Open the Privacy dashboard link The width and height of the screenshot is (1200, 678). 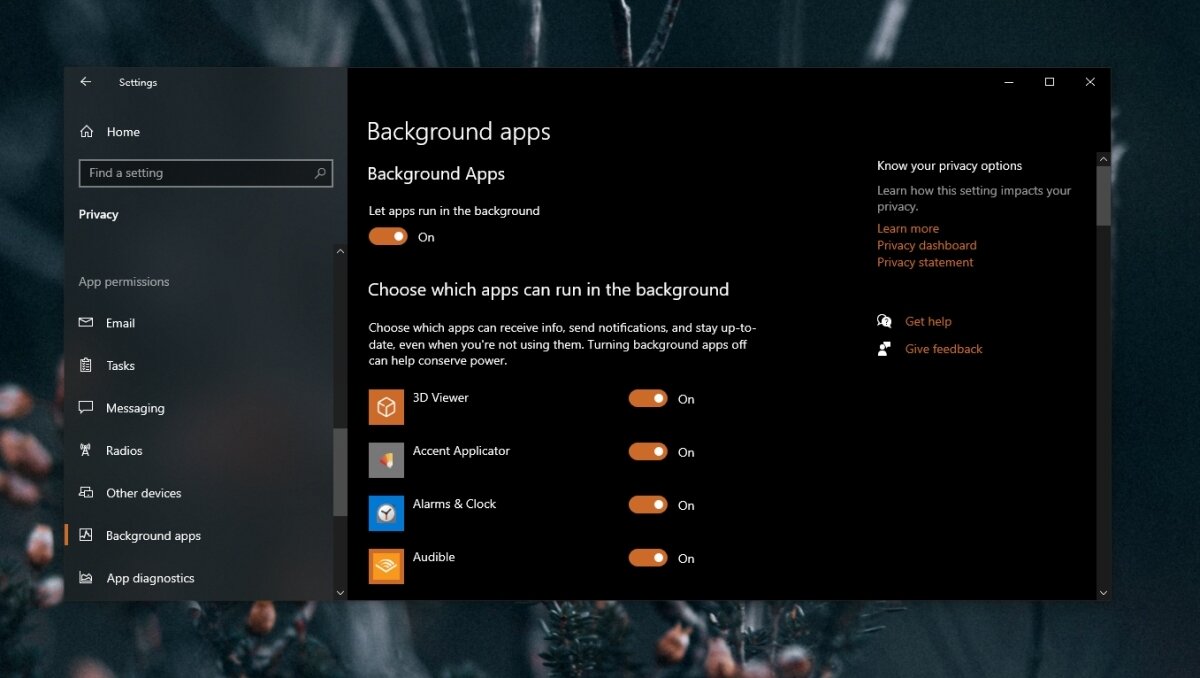click(926, 245)
